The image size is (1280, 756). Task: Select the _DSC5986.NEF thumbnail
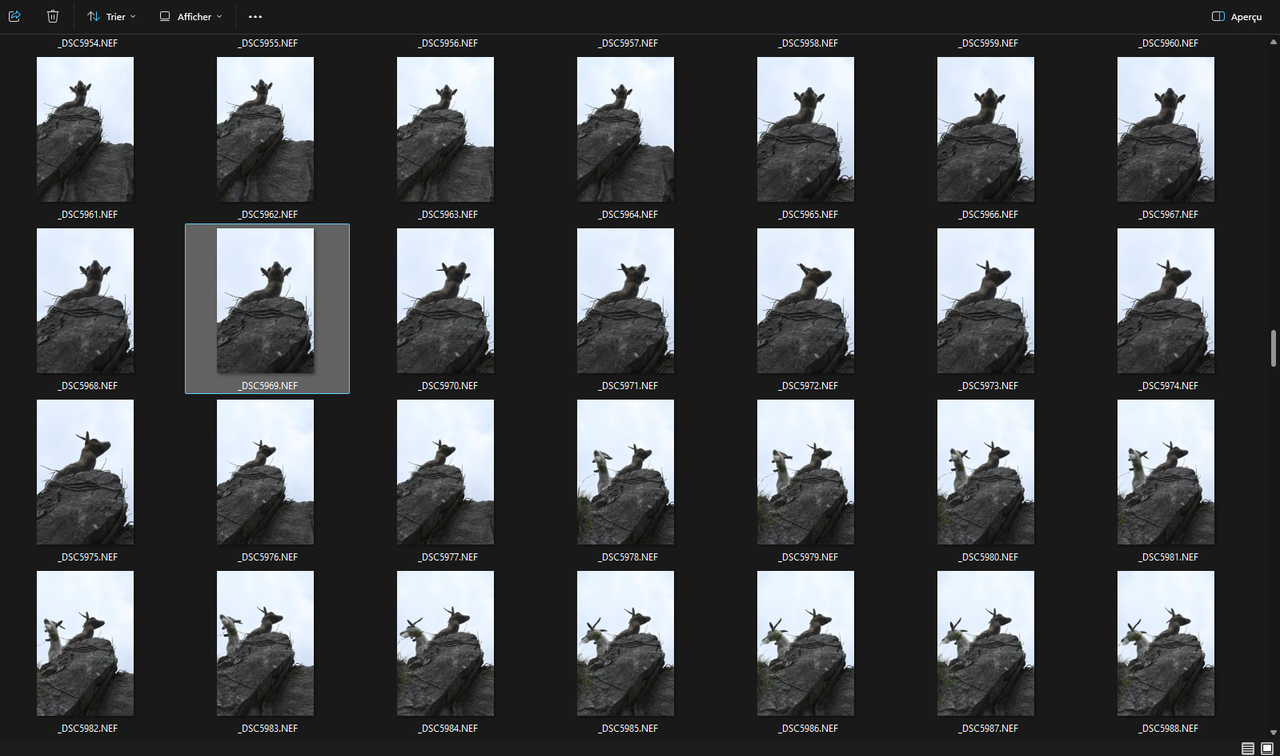(805, 643)
